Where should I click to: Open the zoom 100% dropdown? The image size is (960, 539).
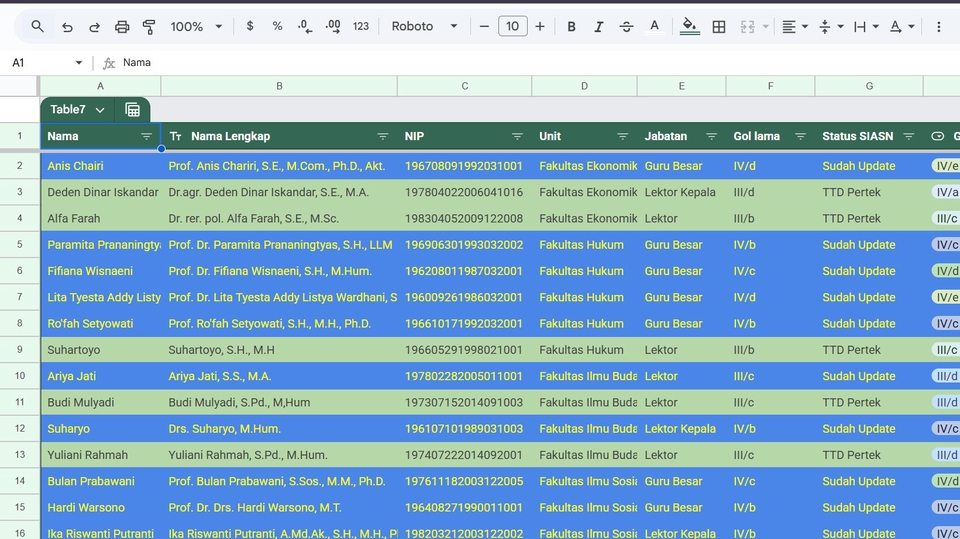(x=196, y=26)
